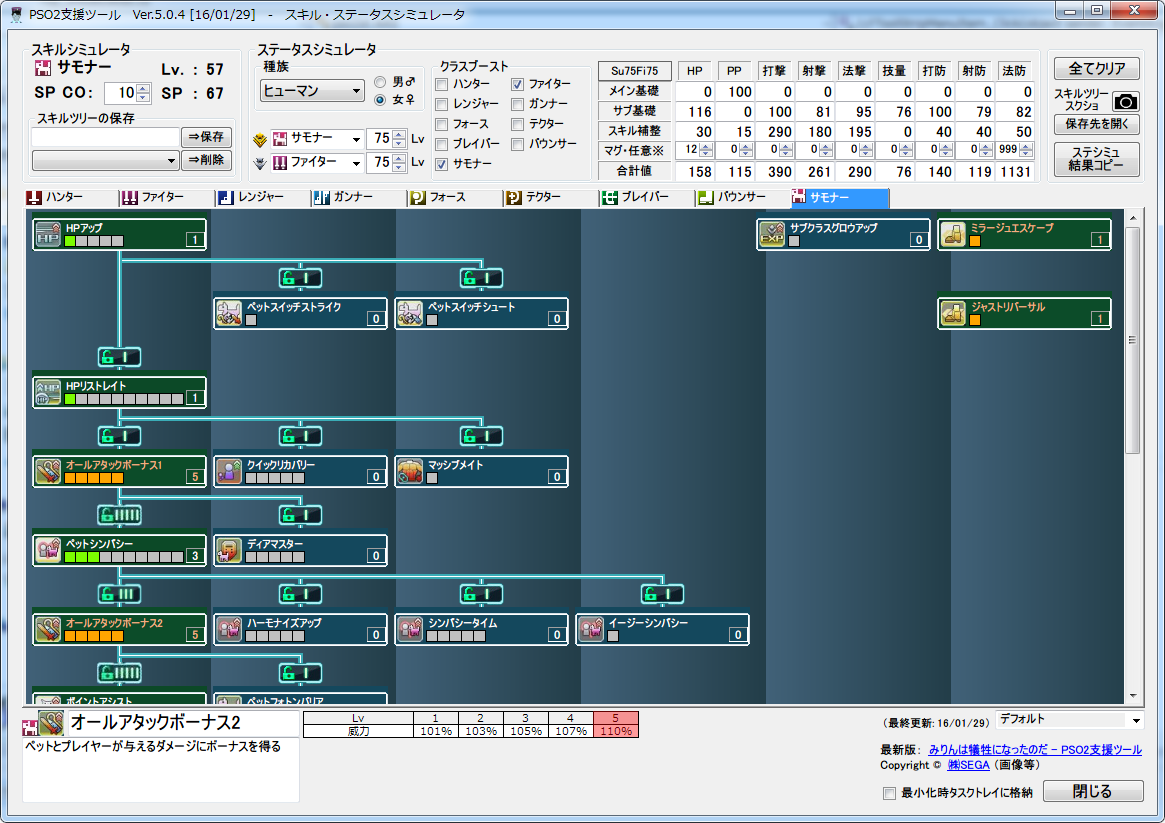This screenshot has height=823, width=1165.
Task: Click the skill tree name input field
Action: tap(106, 137)
